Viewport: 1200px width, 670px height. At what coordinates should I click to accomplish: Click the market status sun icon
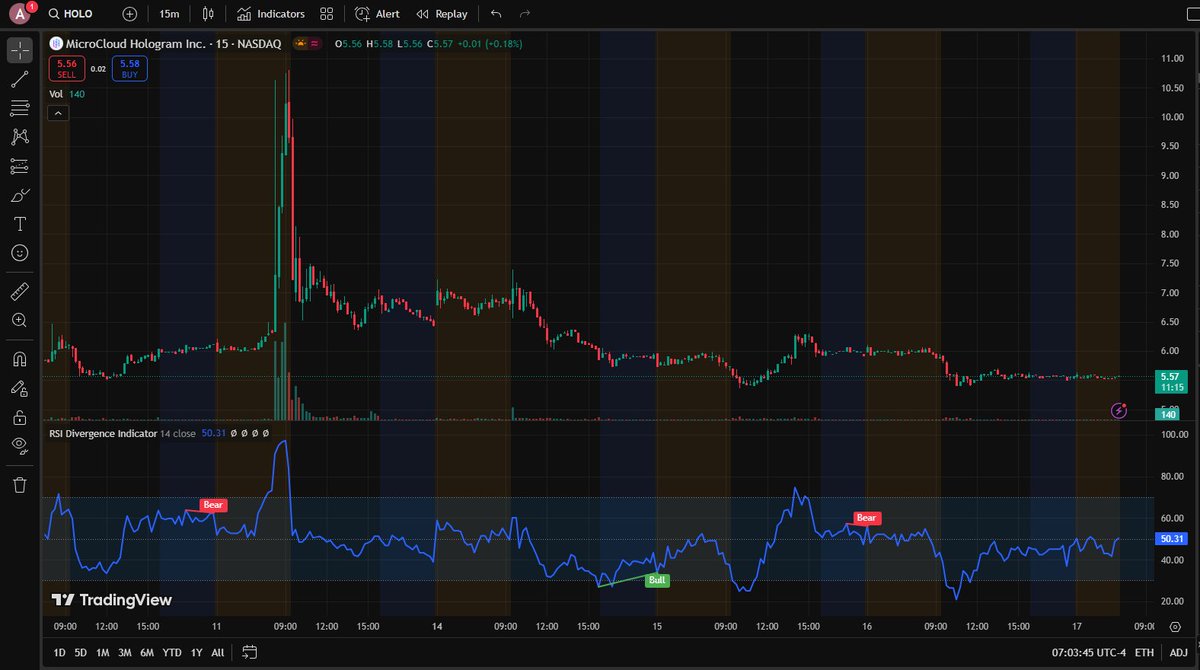click(299, 43)
